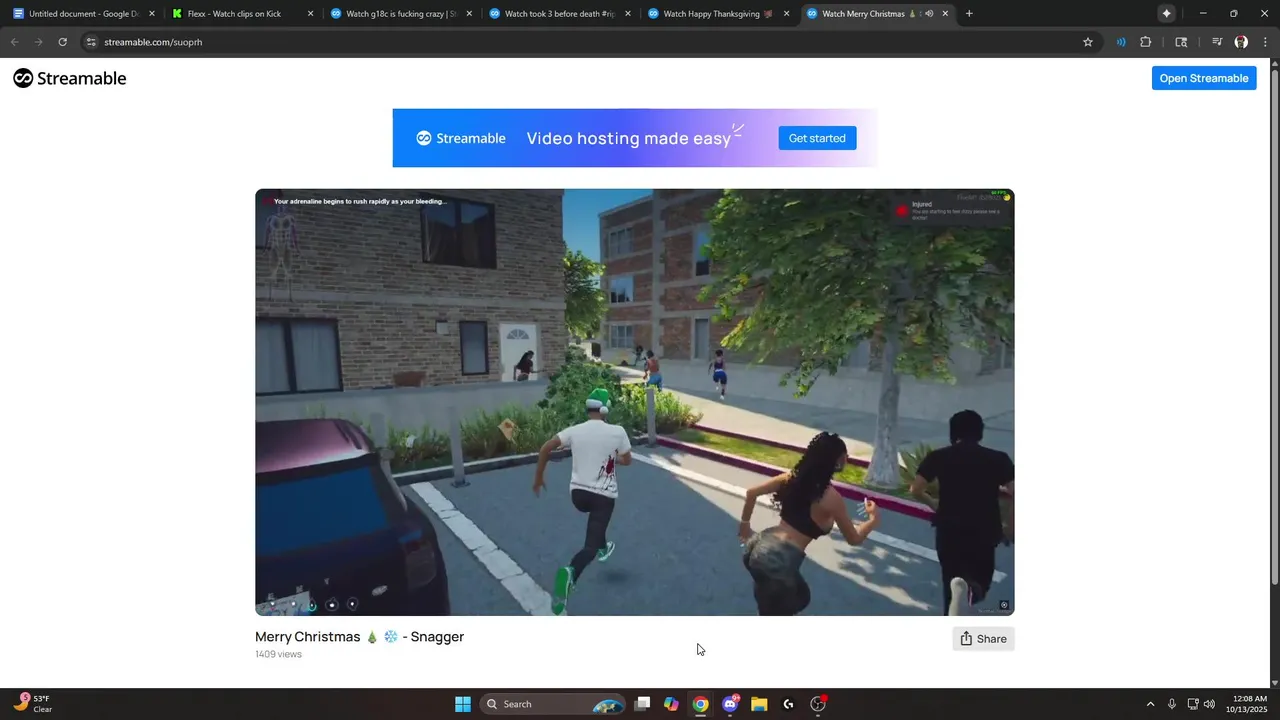Reload the current page
Viewport: 1280px width, 720px height.
tap(62, 42)
